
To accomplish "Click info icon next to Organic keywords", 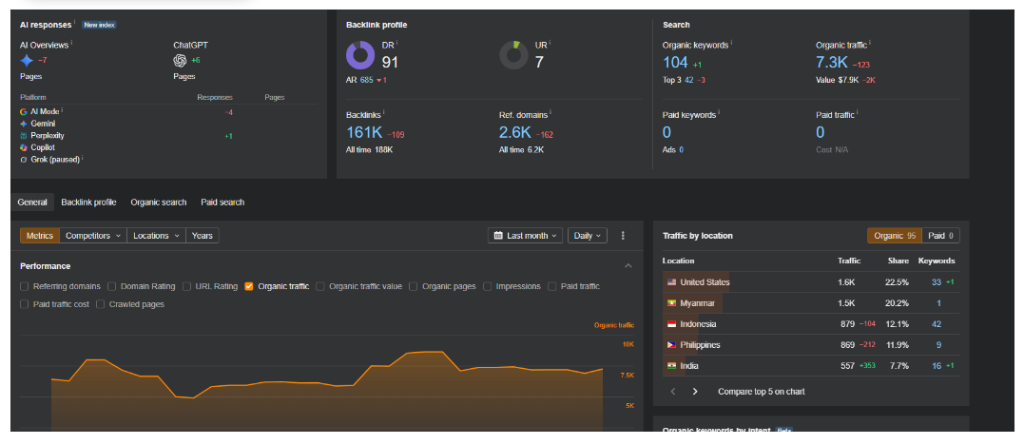I will click(x=731, y=43).
